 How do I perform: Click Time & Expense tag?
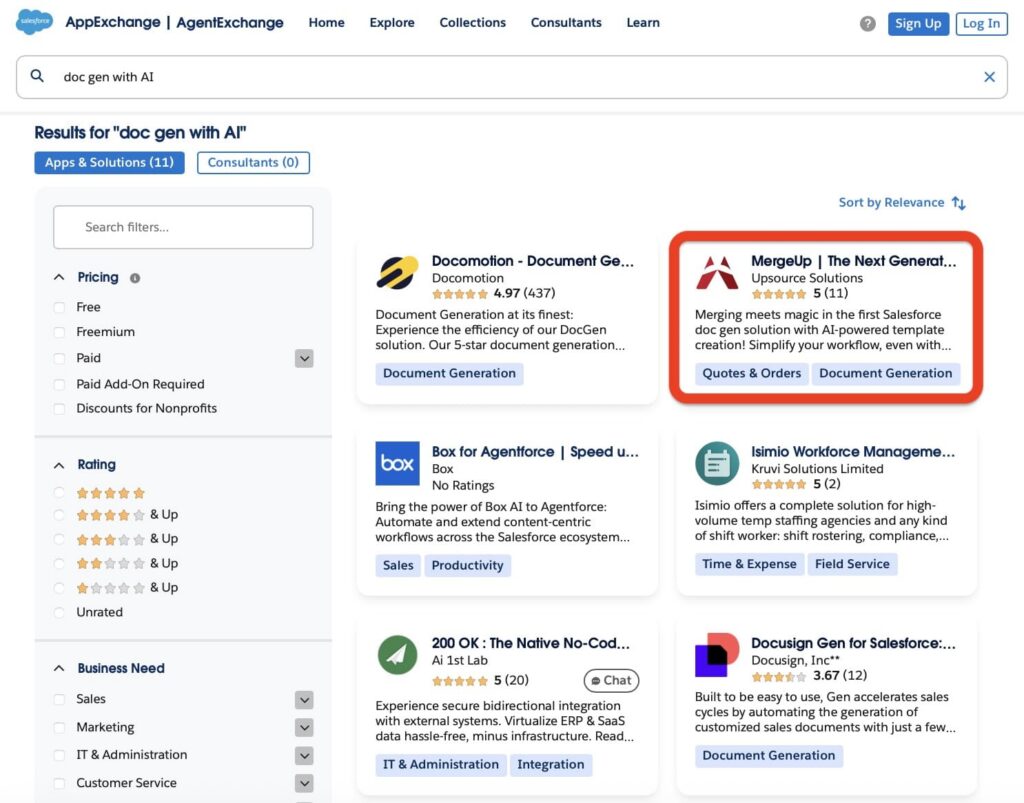749,564
